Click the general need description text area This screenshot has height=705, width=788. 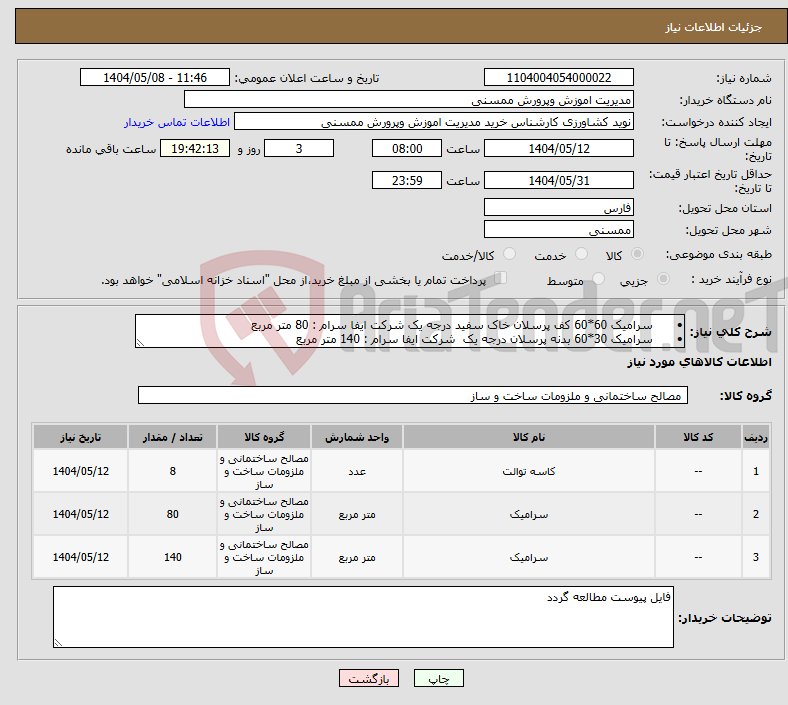[410, 331]
